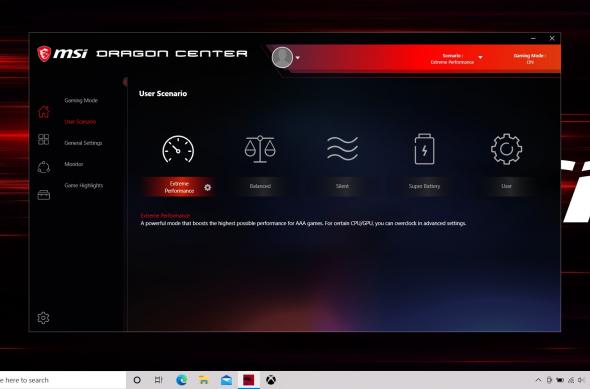Click Dragon Center taskbar icon
Viewport: 590px width, 389px height.
248,380
